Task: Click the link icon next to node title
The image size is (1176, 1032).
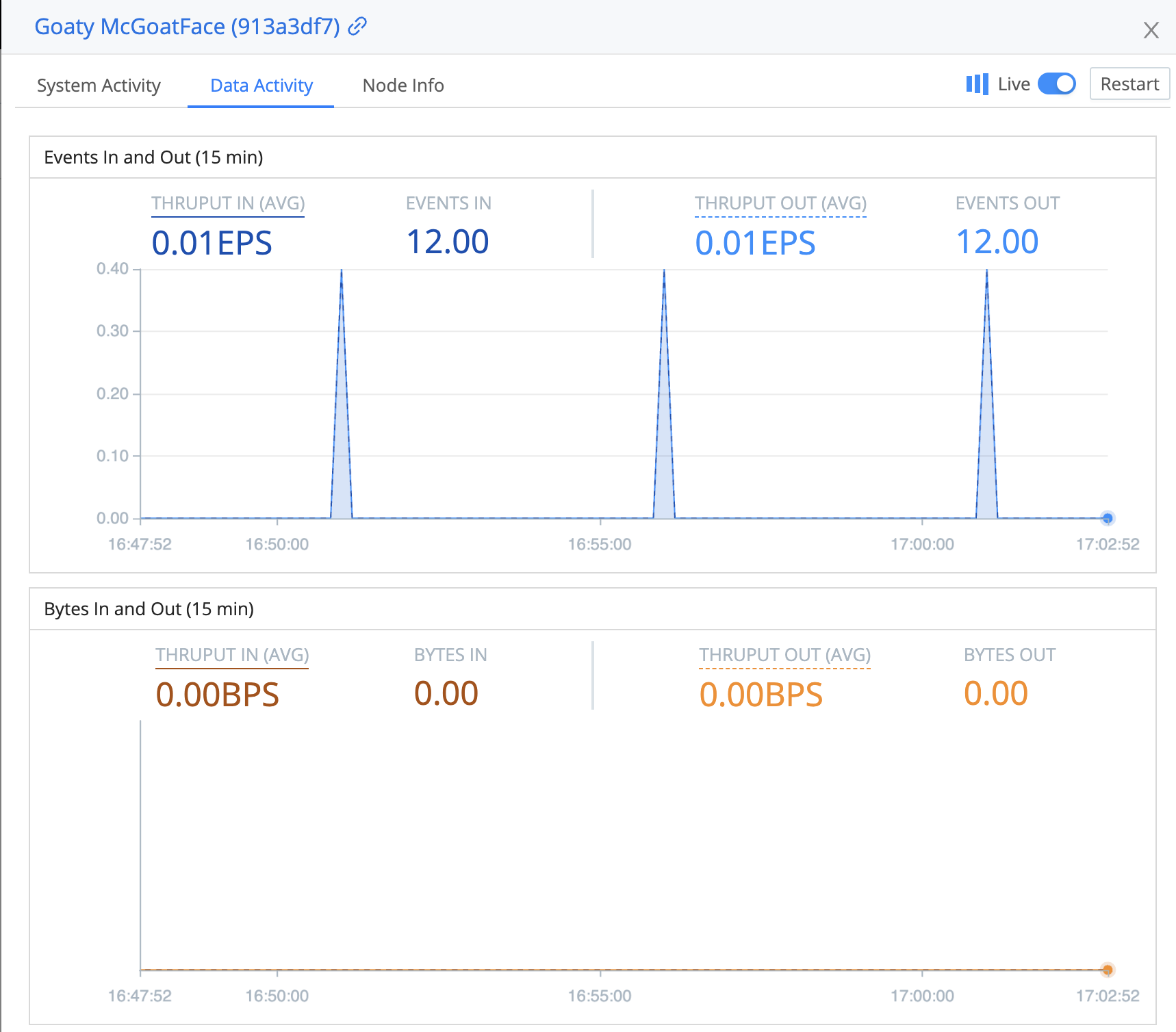Action: pos(356,27)
